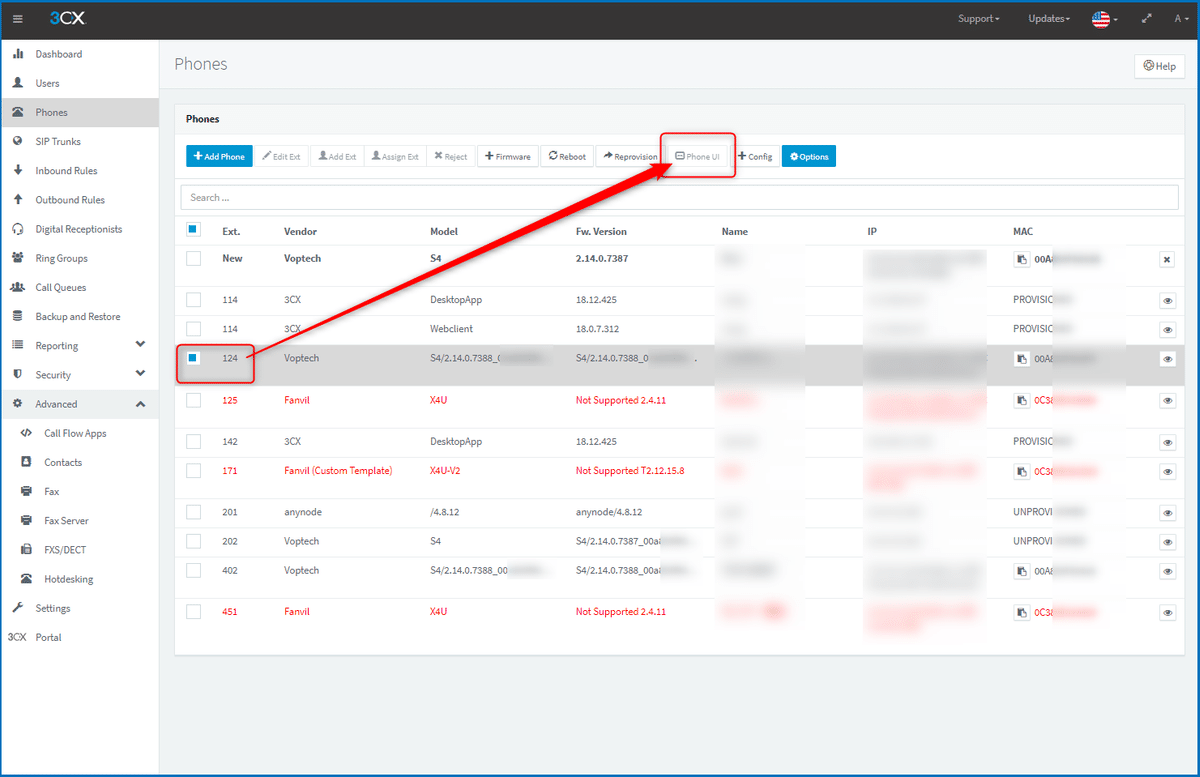This screenshot has width=1200, height=777.
Task: Toggle fullscreen with the expand arrows icon
Action: pyautogui.click(x=1146, y=19)
